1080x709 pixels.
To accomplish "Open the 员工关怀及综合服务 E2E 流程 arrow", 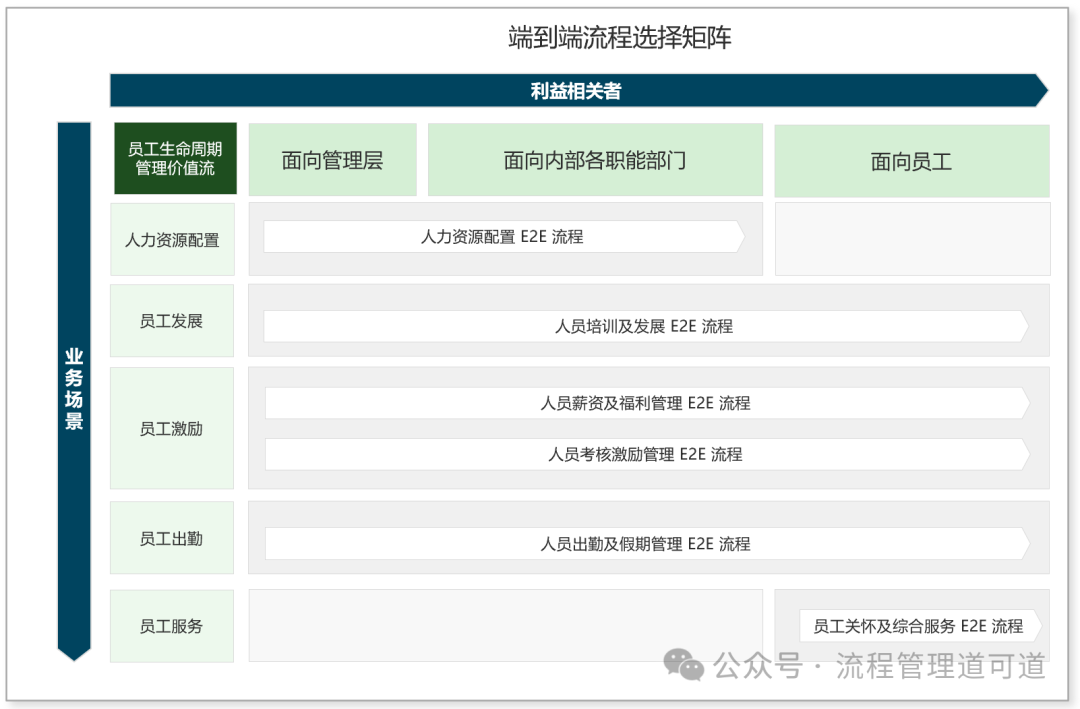I will [918, 626].
